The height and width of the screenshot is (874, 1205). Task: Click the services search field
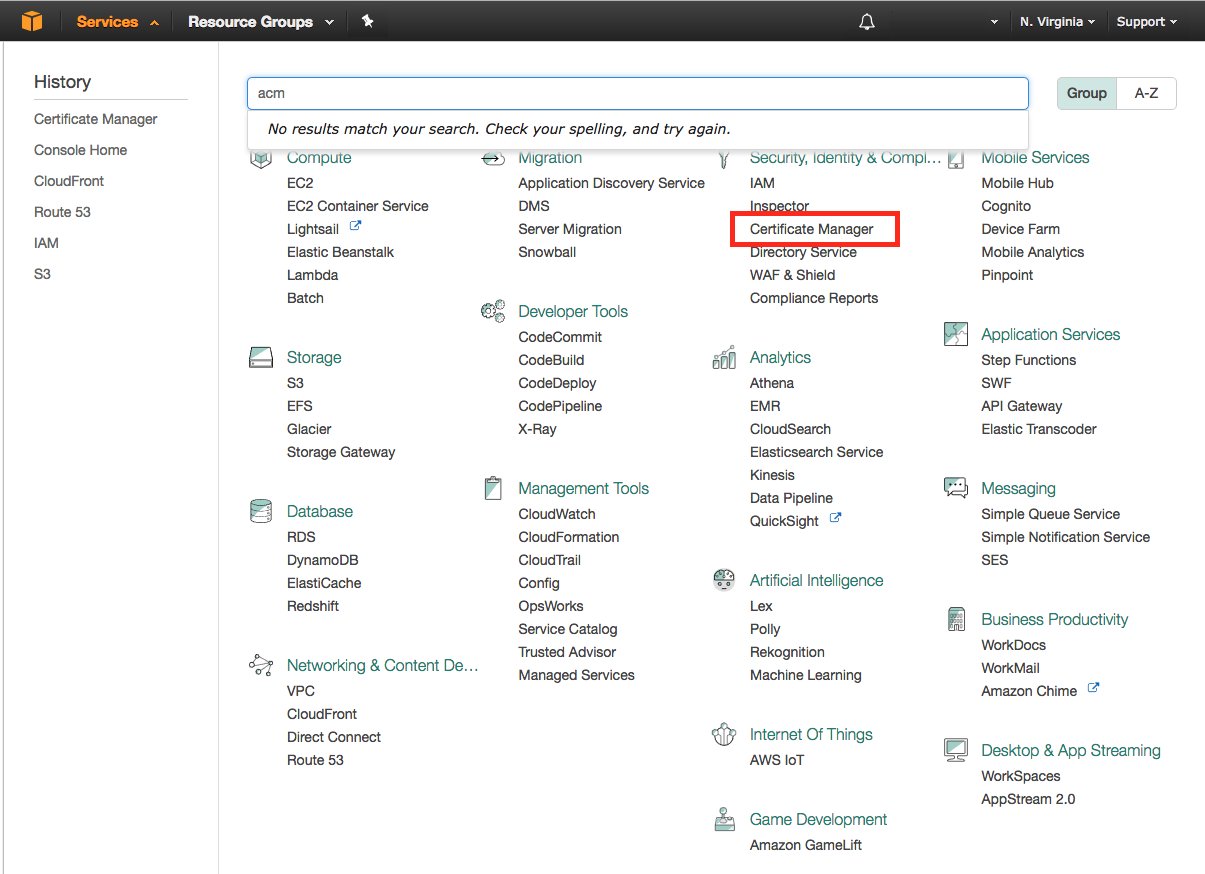[x=638, y=93]
